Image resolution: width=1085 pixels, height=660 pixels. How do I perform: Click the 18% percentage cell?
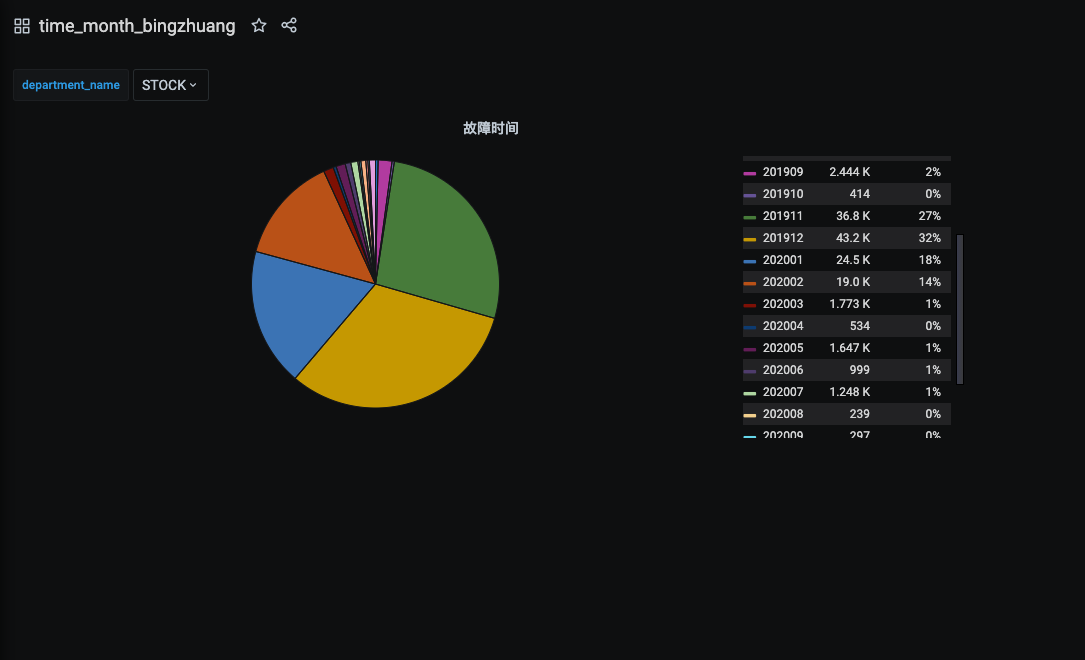pos(929,260)
